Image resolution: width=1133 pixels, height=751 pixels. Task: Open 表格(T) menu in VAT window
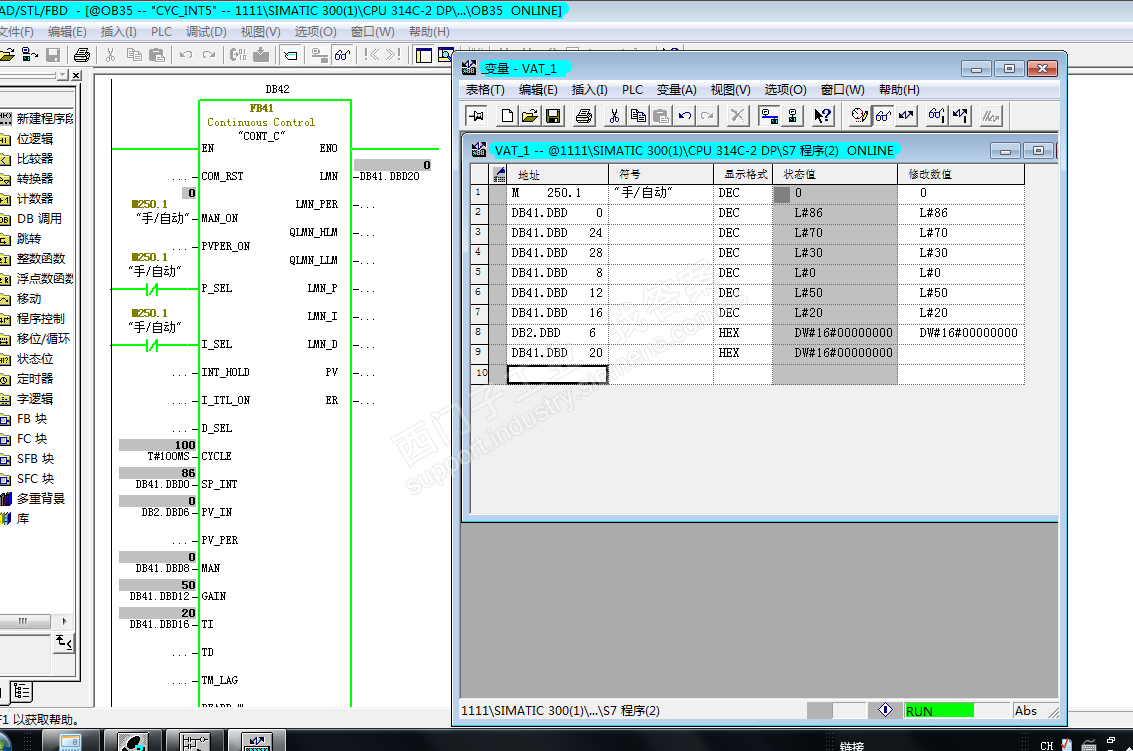[485, 90]
